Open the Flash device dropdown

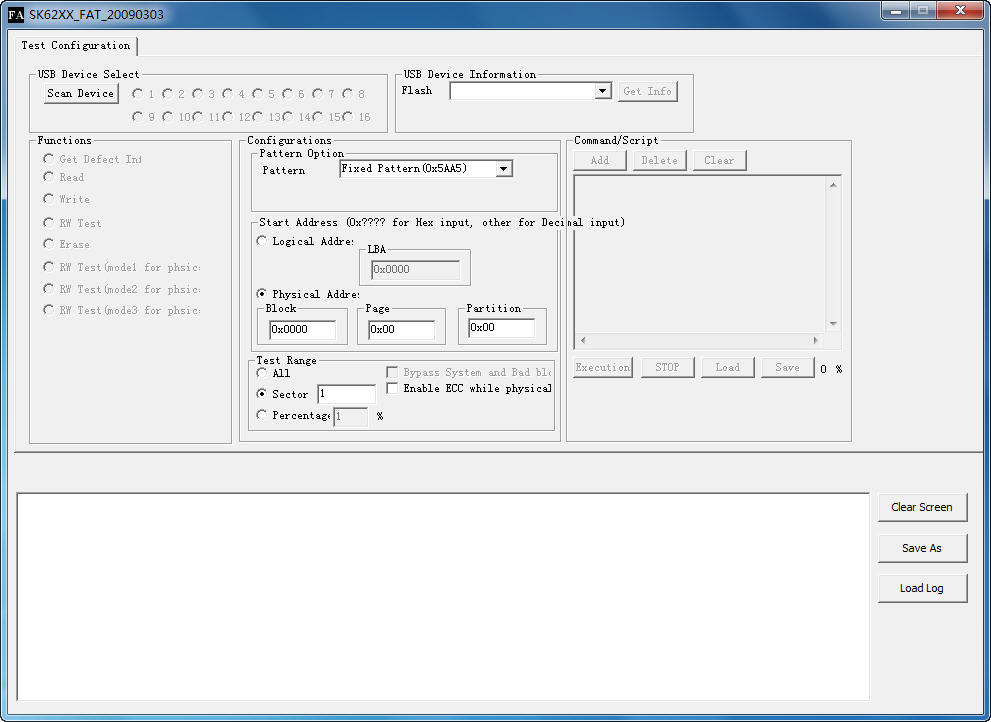point(602,91)
